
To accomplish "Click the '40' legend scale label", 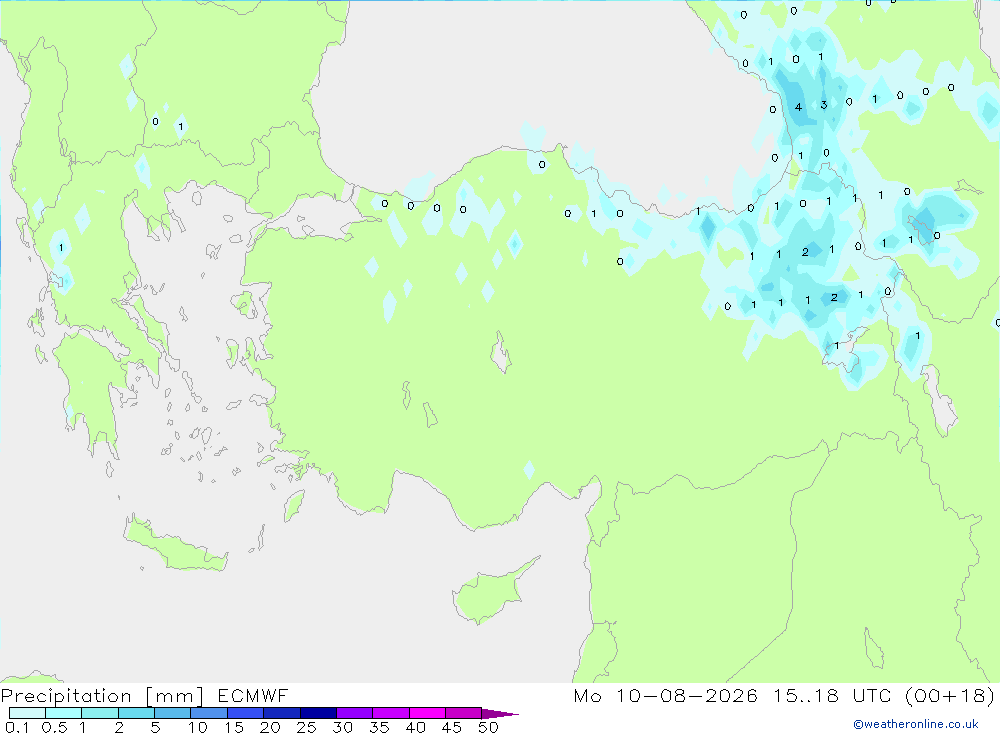I will coord(415,727).
